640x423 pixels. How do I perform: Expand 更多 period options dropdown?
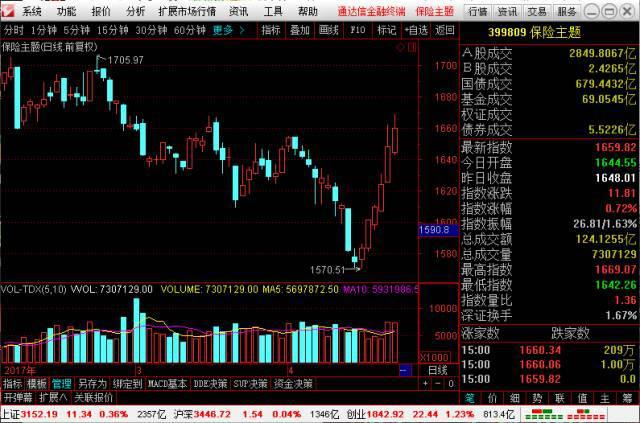coord(228,30)
